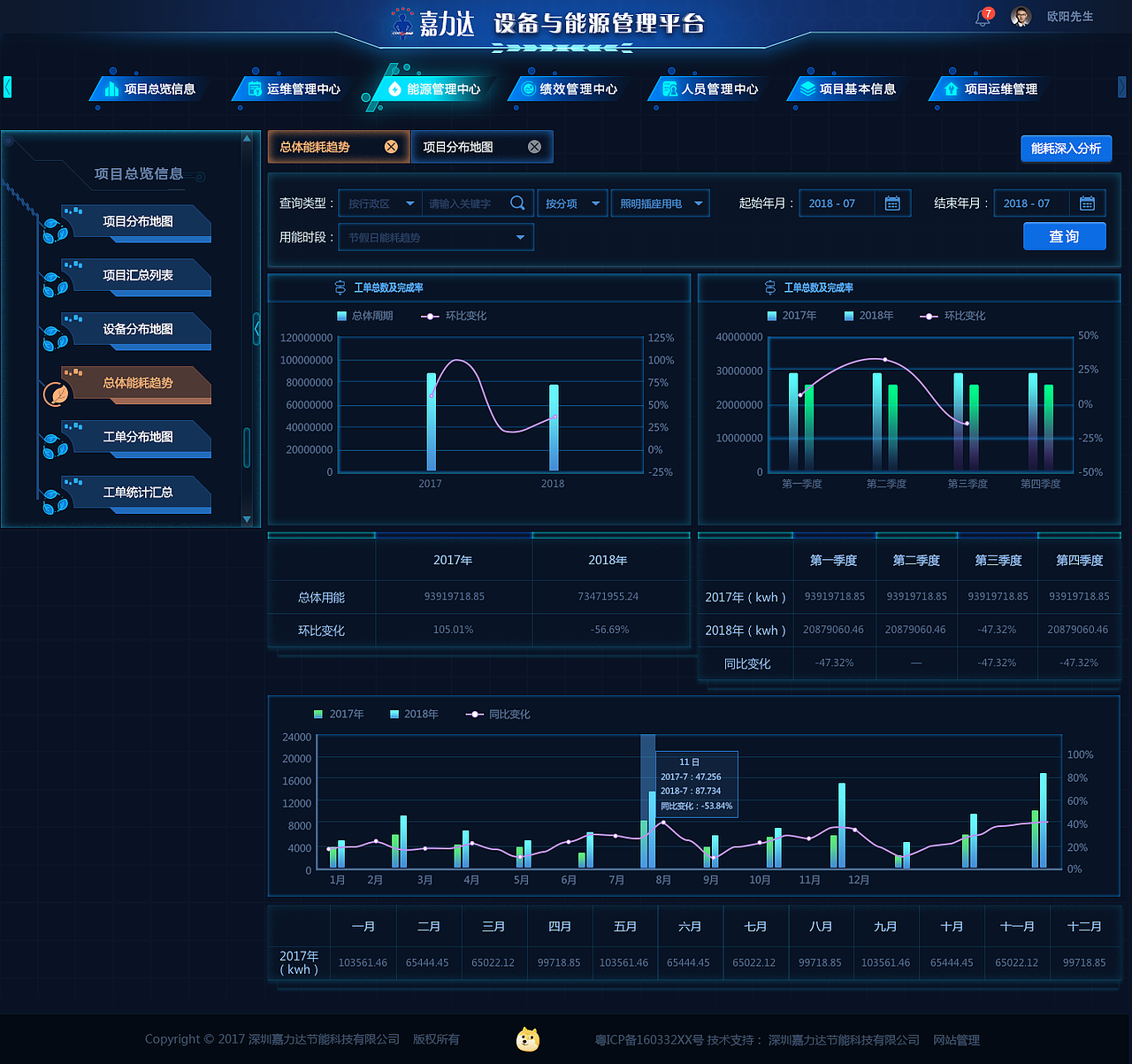Toggle 2018年 legend in quarterly chart
Screen dimensions: 1132x1064
click(868, 316)
